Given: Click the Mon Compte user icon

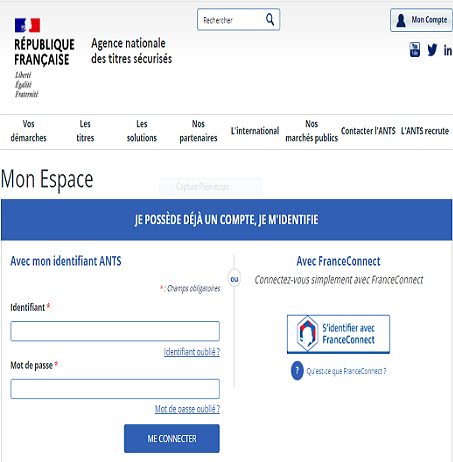Looking at the screenshot, I should [x=401, y=20].
